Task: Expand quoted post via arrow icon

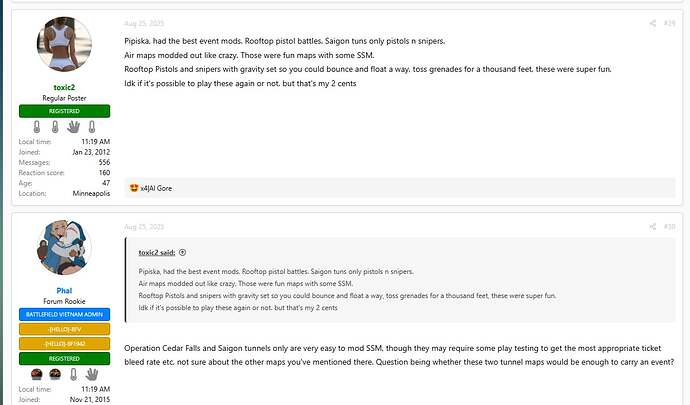Action: [183, 253]
